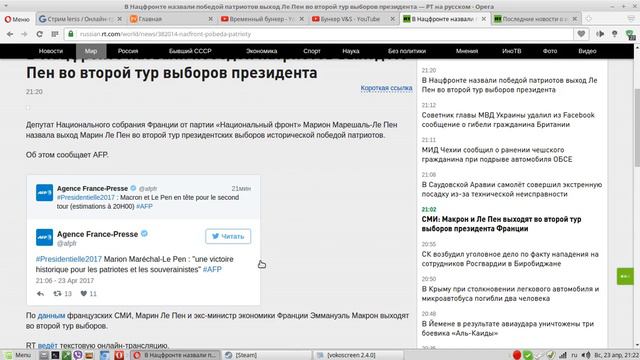Image resolution: width=640 pixels, height=360 pixels.
Task: Click the AFP avatar beside the Читать button
Action: click(44, 238)
